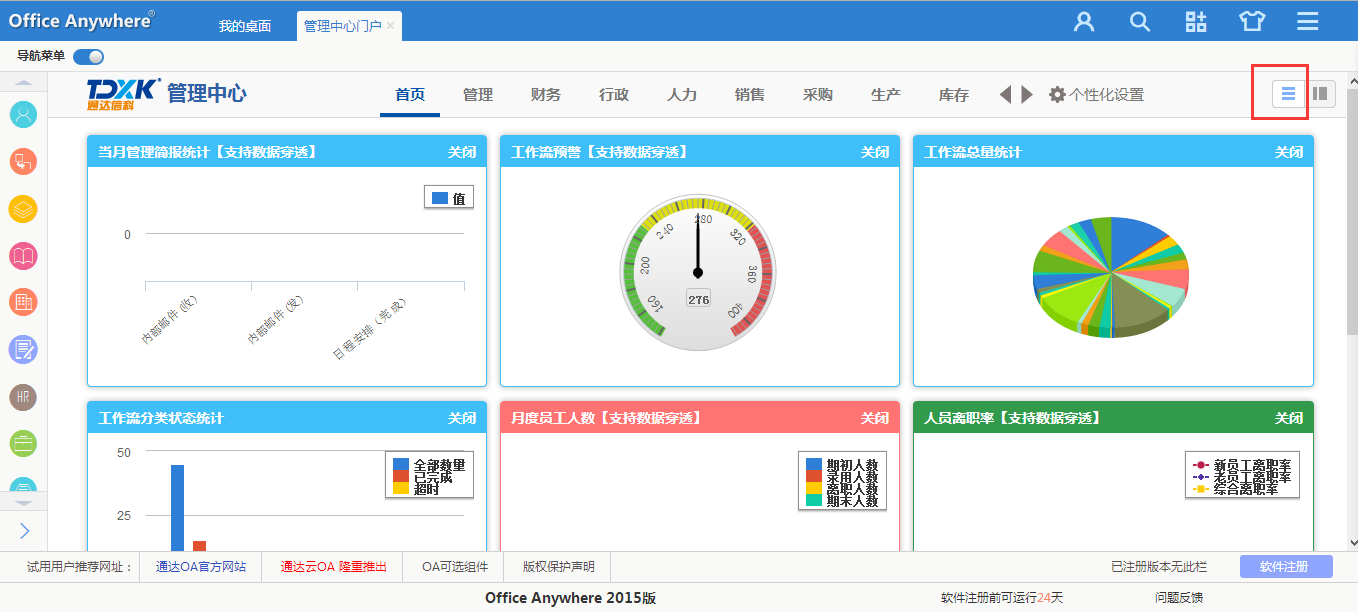Click the orange building sidebar icon
Image resolution: width=1358 pixels, height=612 pixels.
click(x=23, y=302)
